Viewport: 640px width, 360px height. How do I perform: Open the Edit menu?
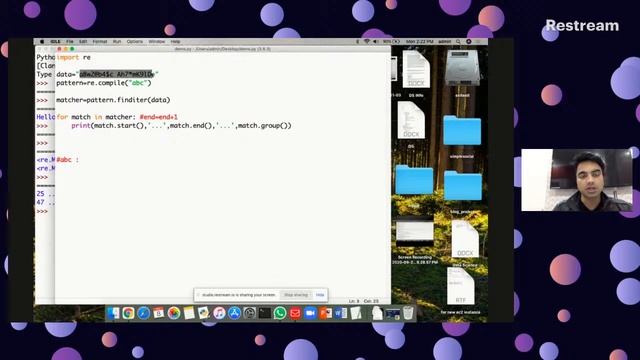click(83, 42)
